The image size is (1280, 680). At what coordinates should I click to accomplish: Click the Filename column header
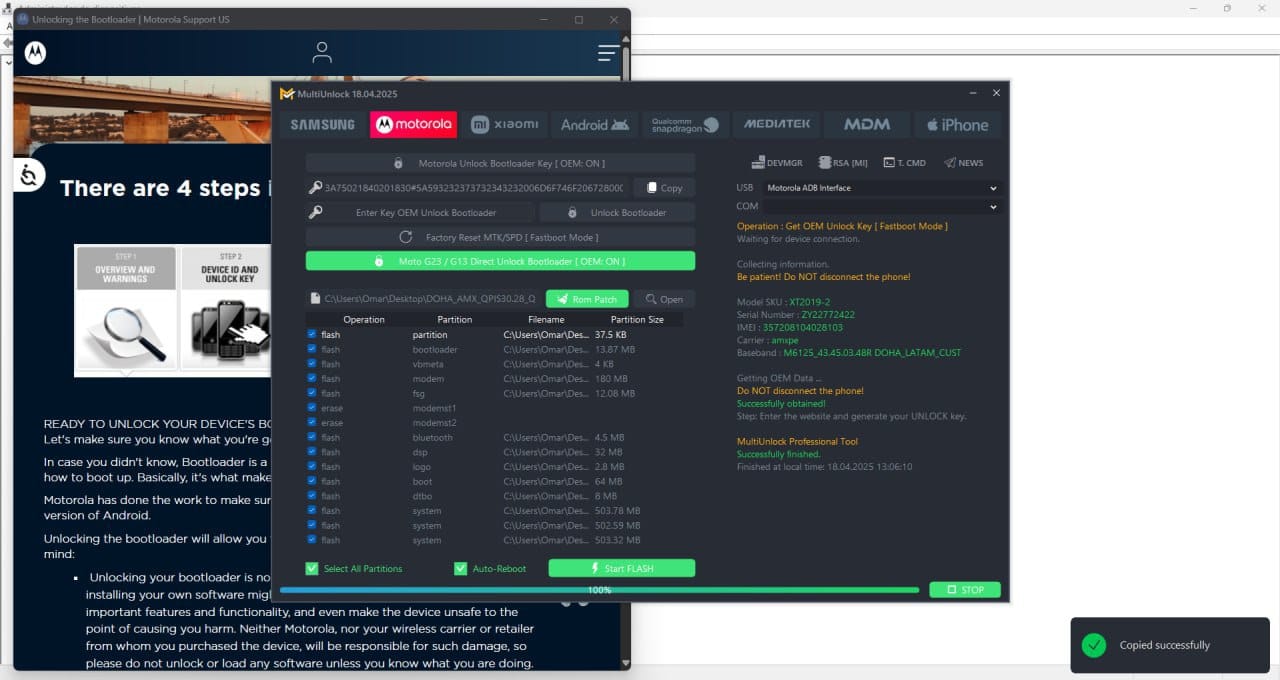tap(546, 320)
